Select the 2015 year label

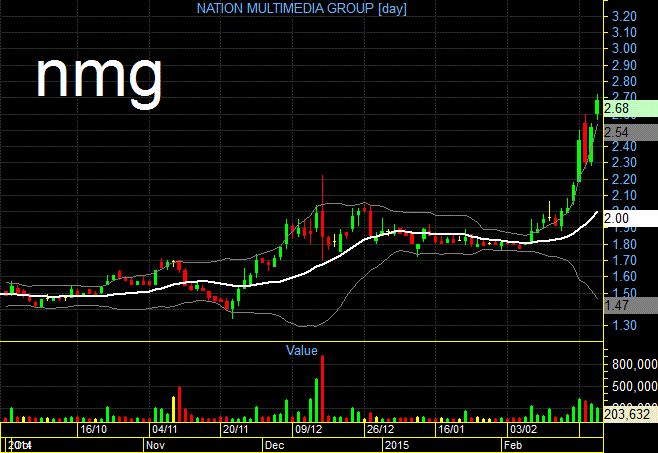(x=397, y=445)
